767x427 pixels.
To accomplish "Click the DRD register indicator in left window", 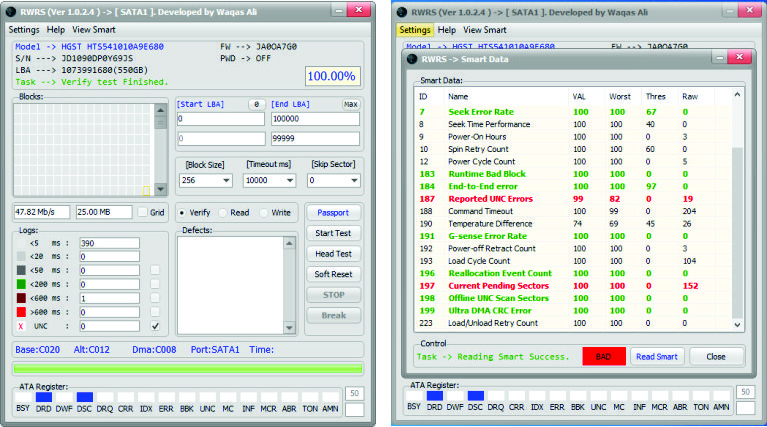I will coord(44,397).
